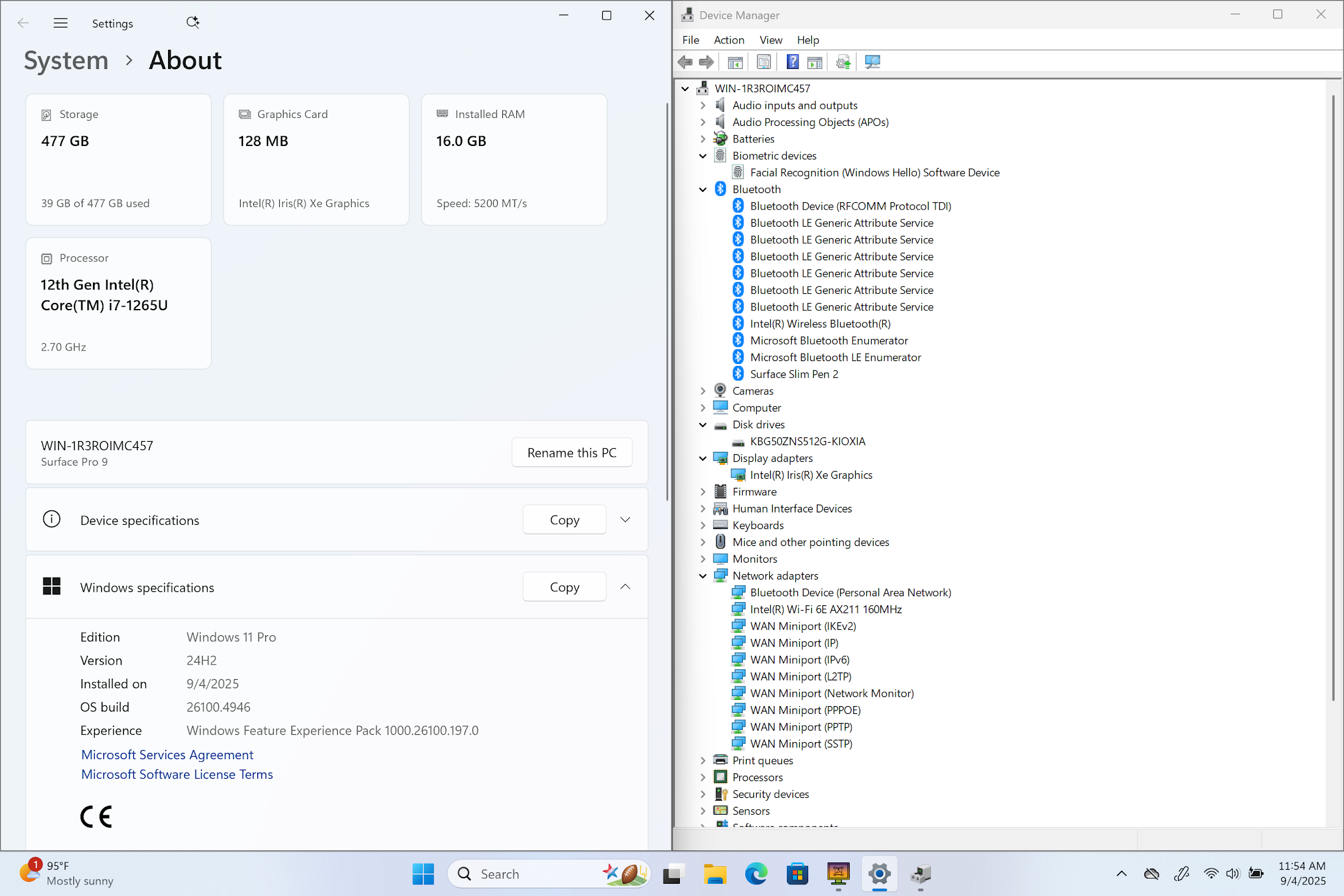Open the Help menu
Screen dimensions: 1344x896
(x=808, y=40)
